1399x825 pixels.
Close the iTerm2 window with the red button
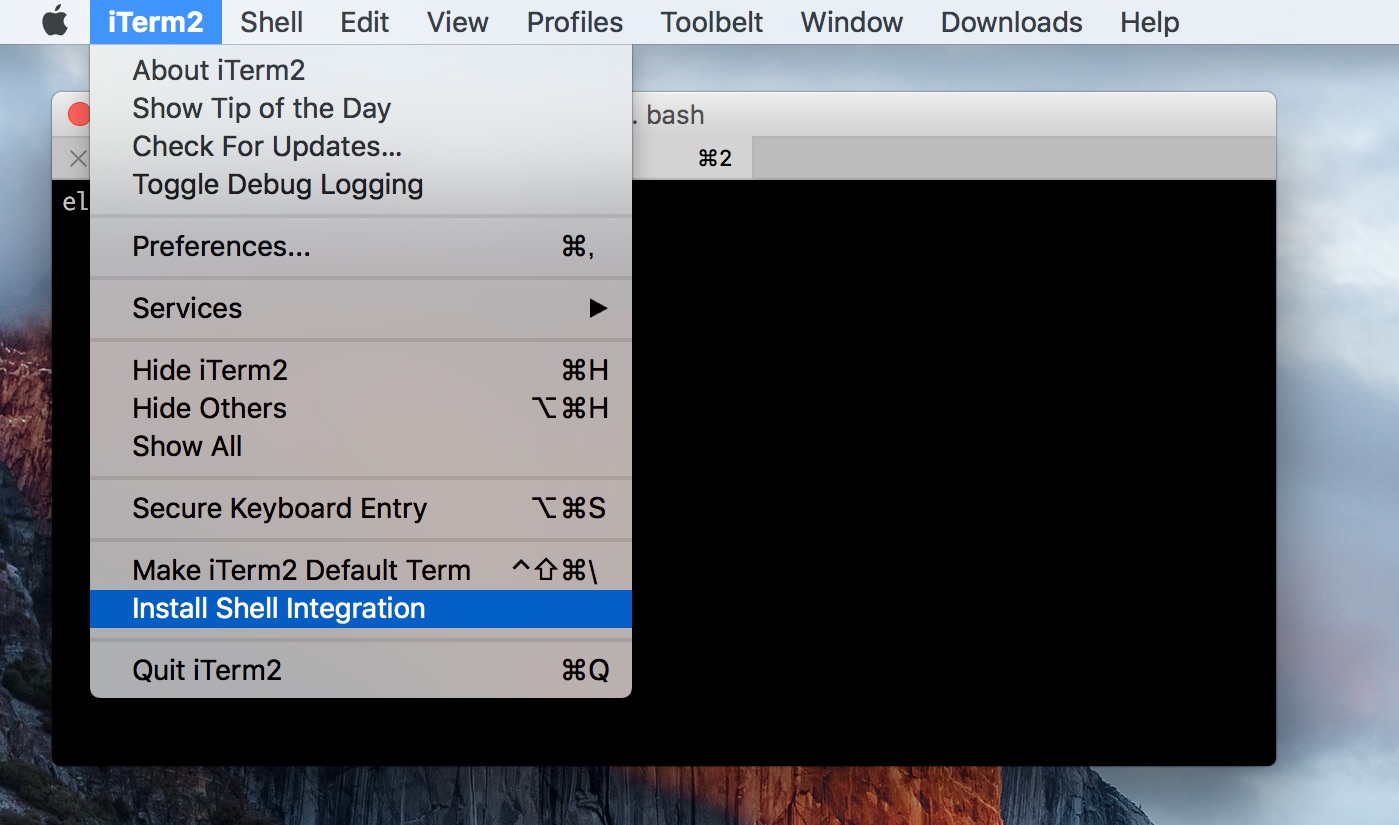79,115
